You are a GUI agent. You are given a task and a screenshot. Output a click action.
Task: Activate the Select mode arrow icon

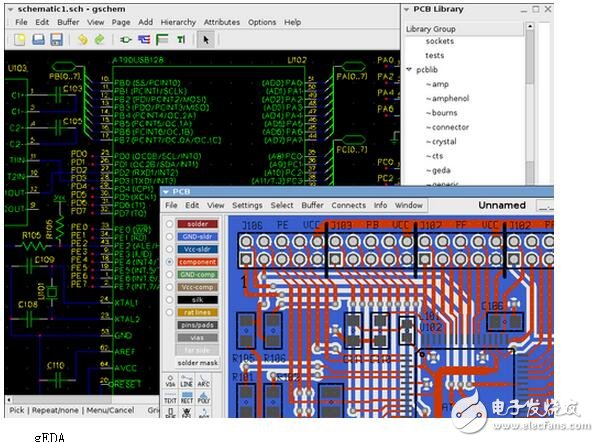click(x=206, y=39)
